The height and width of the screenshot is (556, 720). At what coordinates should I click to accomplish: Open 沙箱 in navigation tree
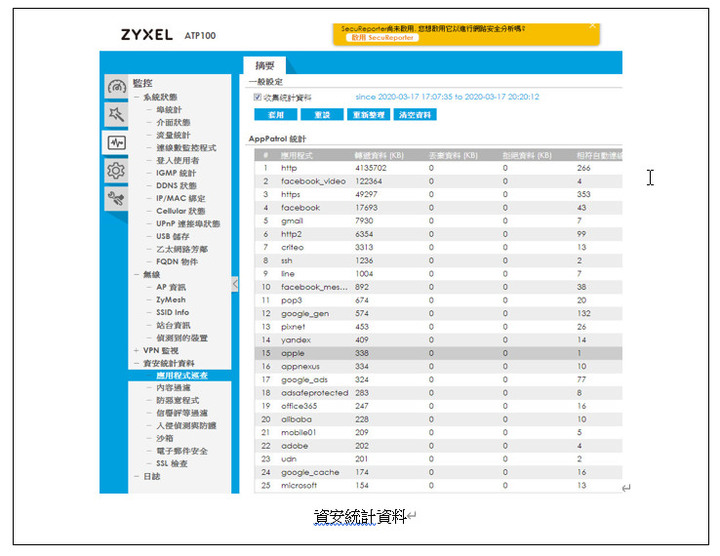click(164, 438)
